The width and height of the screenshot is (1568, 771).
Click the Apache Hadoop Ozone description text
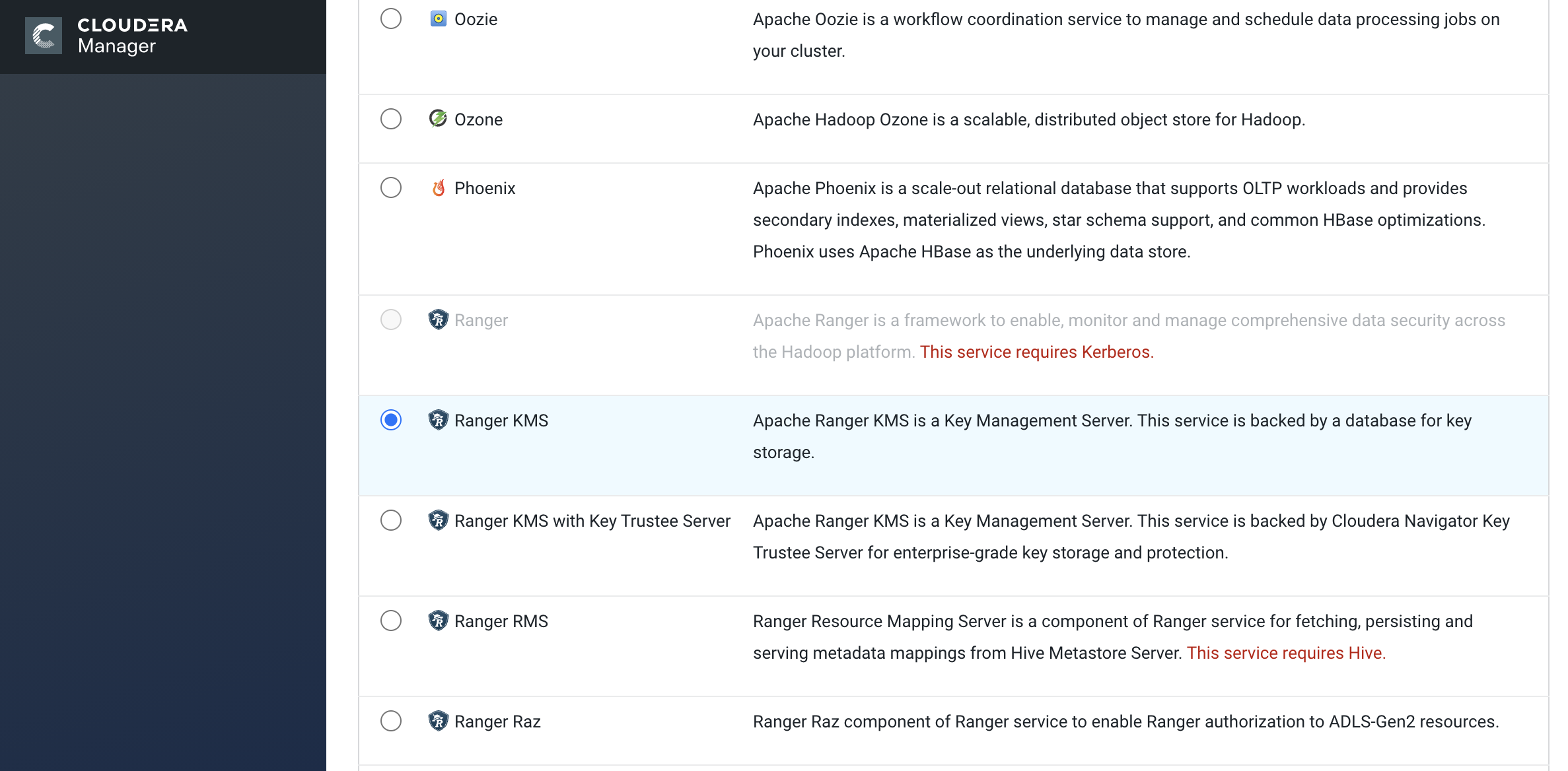1029,119
